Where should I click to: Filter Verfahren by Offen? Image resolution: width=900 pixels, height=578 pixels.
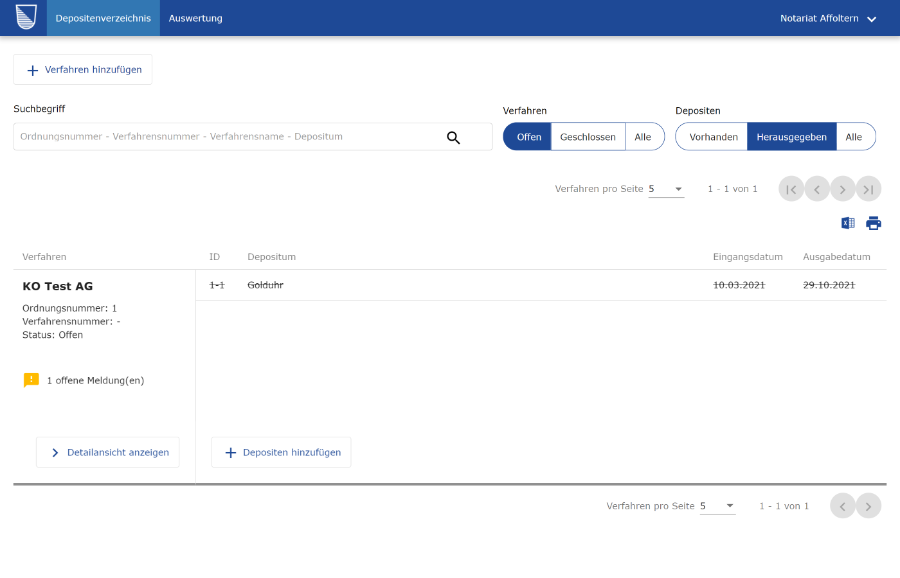pos(527,137)
